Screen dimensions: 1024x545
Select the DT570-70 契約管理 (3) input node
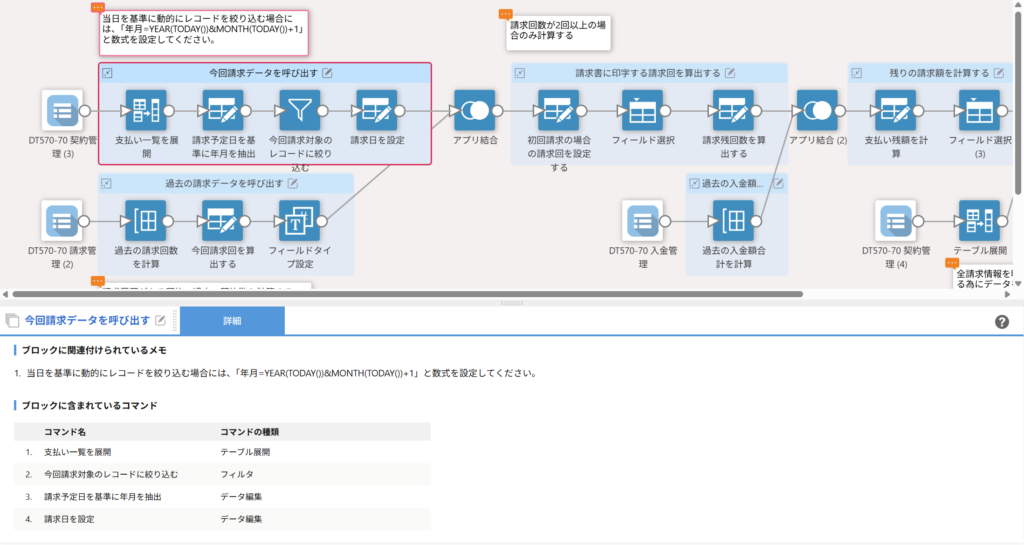click(x=62, y=110)
